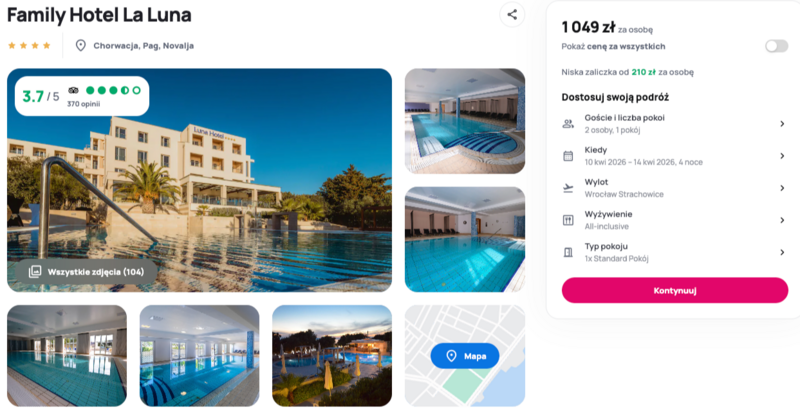Click the meal icon next to Wyżywienie
The height and width of the screenshot is (414, 800).
click(x=568, y=220)
